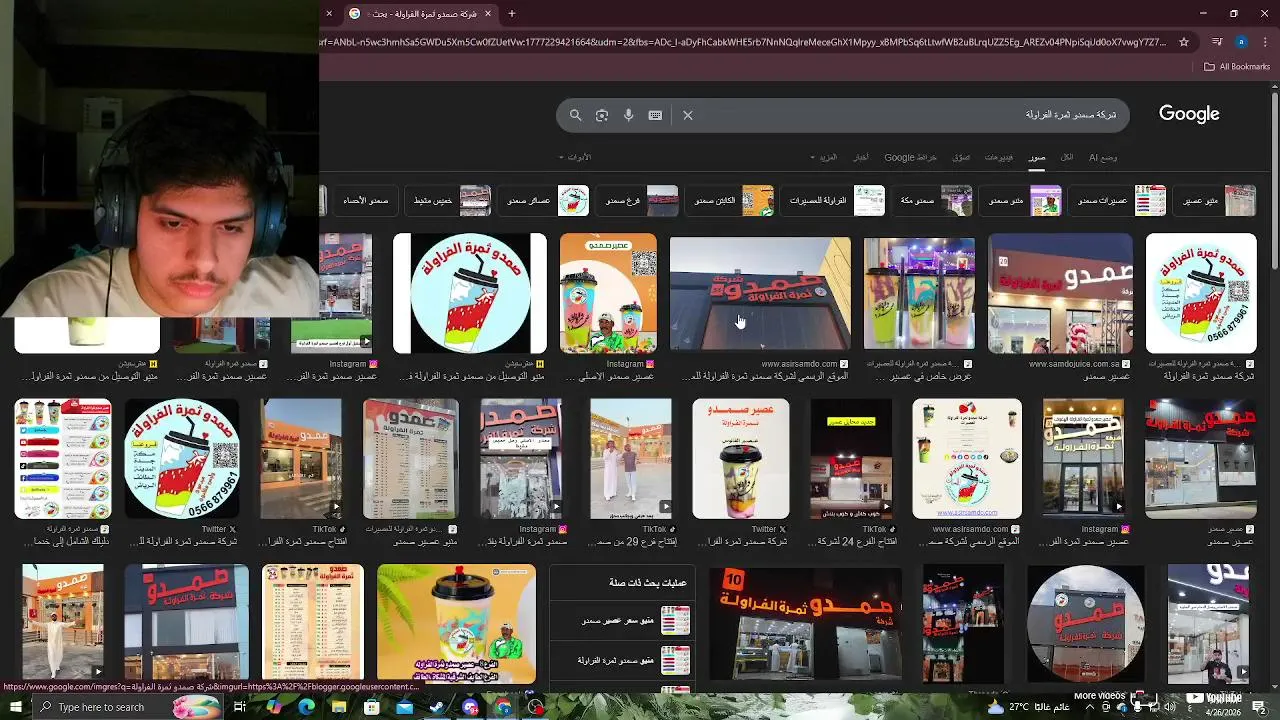This screenshot has width=1280, height=720.
Task: Open Discord from the taskbar
Action: point(470,707)
